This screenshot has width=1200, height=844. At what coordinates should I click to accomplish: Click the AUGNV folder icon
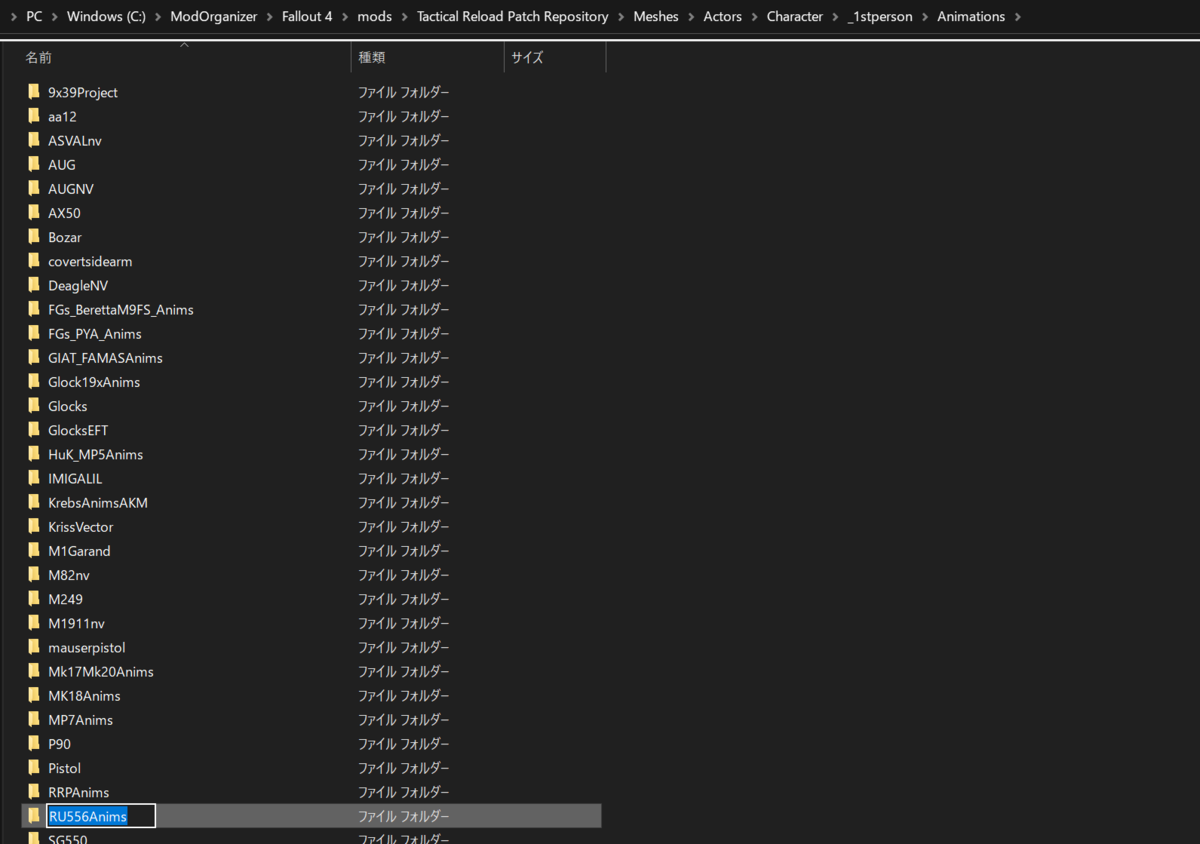click(x=34, y=188)
